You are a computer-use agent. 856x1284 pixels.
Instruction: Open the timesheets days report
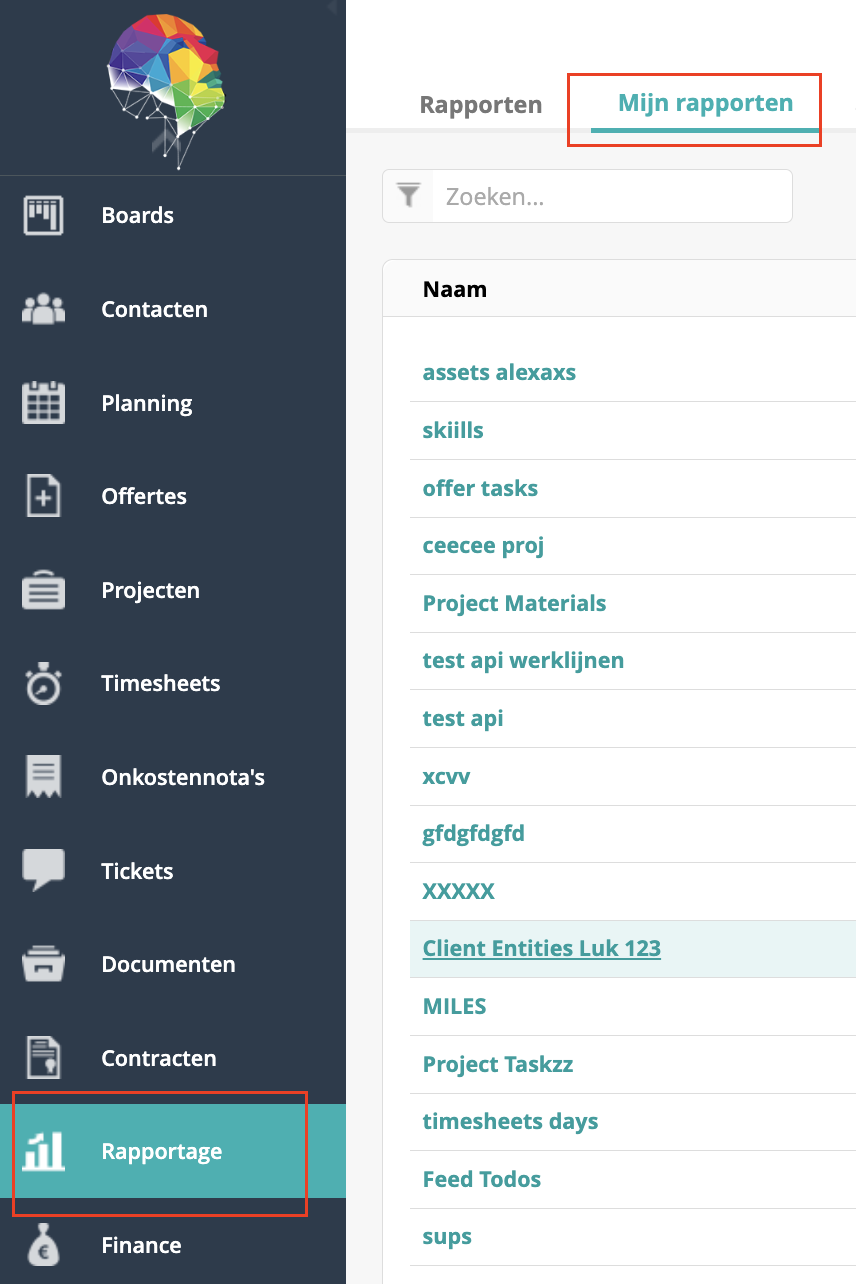510,1122
